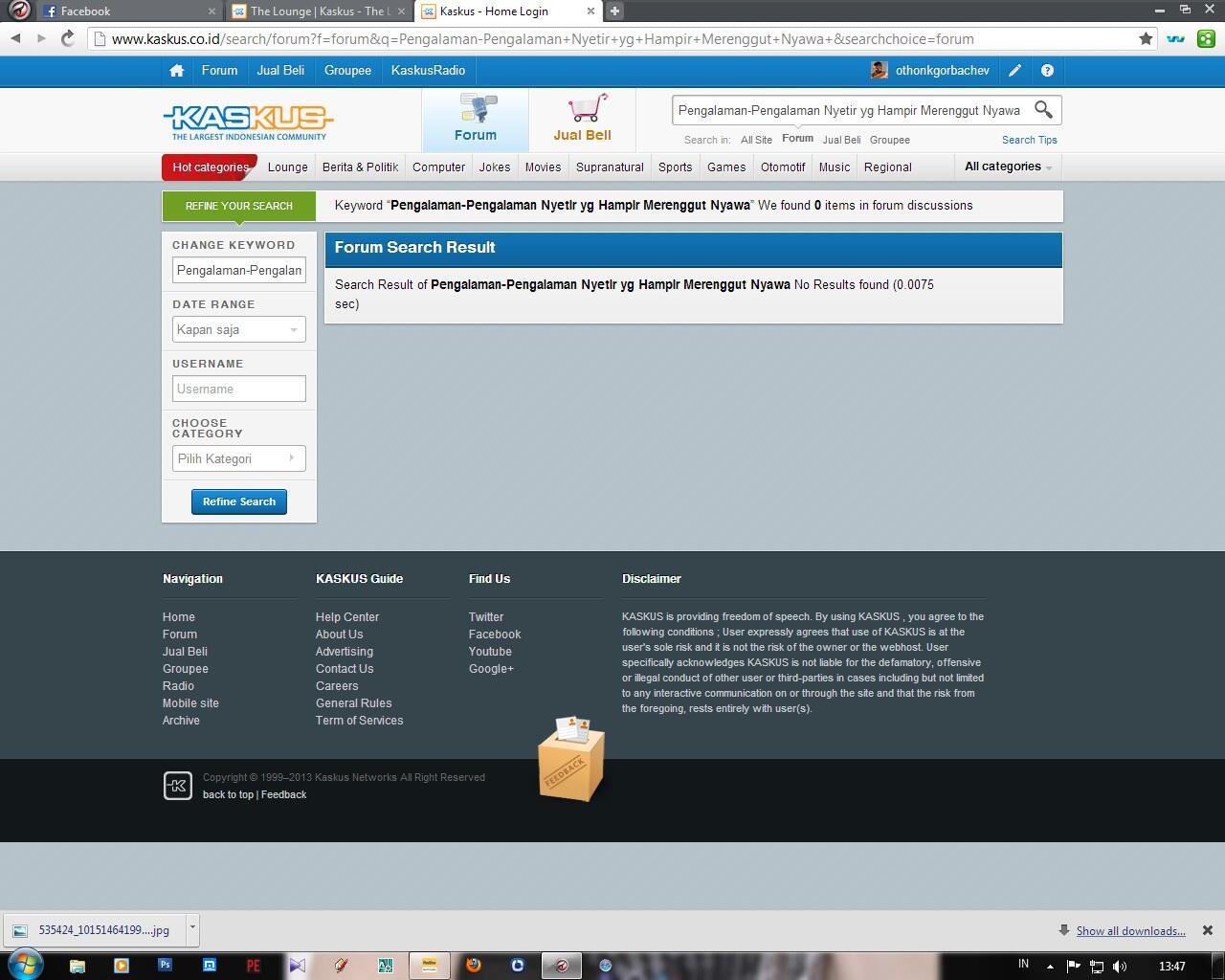Open Windows Start menu
Viewport: 1225px width, 980px height.
(x=25, y=965)
